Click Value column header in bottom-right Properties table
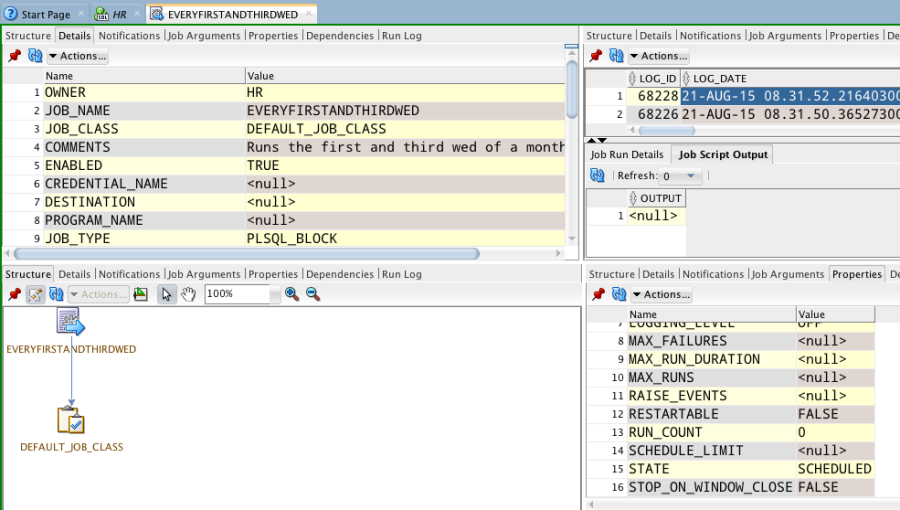Viewport: 900px width, 510px height. (x=836, y=314)
